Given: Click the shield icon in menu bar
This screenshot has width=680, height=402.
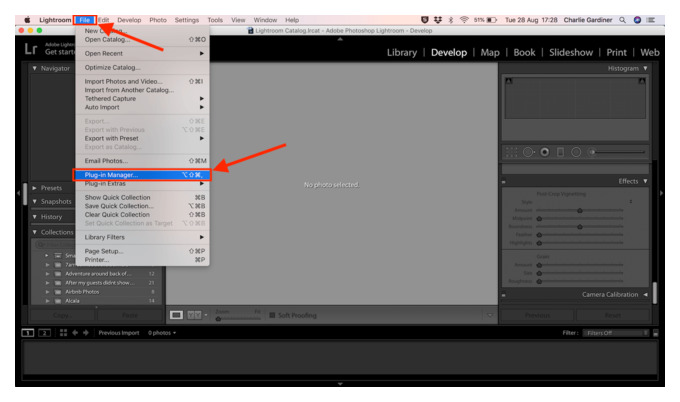Looking at the screenshot, I should [425, 20].
